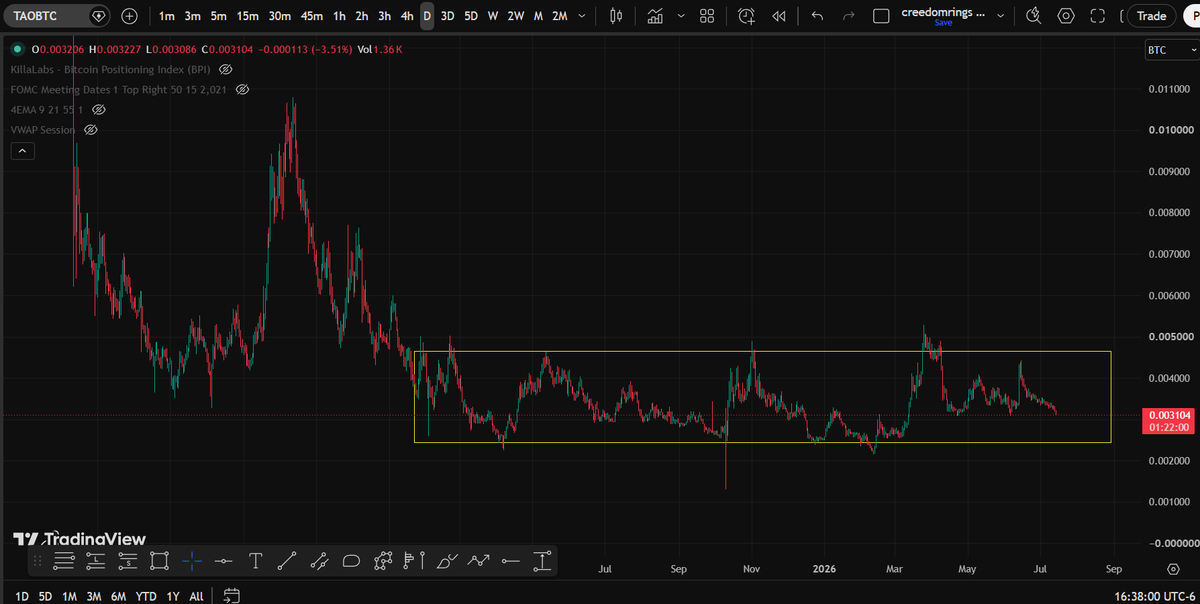The height and width of the screenshot is (604, 1200).
Task: Open the creedomrings layout dropdown arrow
Action: [1001, 16]
